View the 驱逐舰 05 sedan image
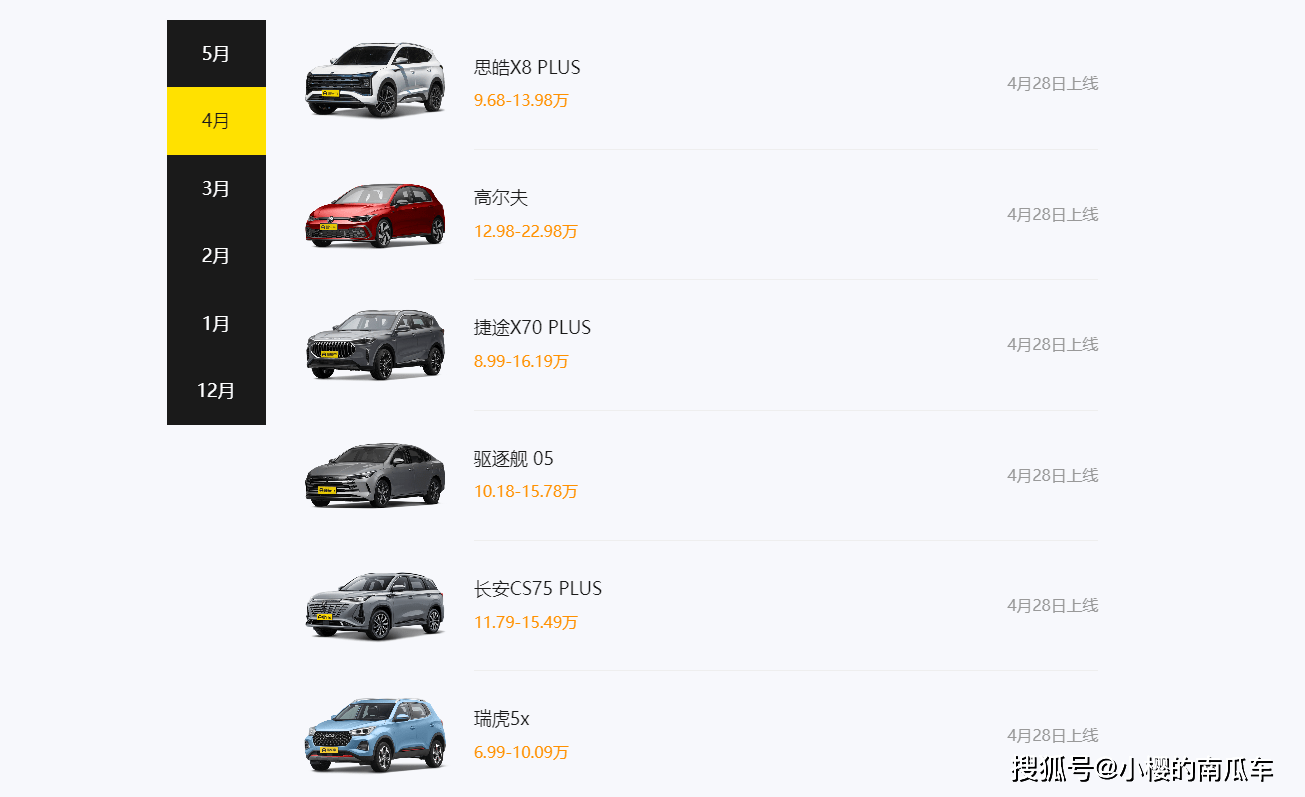Image resolution: width=1305 pixels, height=797 pixels. tap(375, 475)
